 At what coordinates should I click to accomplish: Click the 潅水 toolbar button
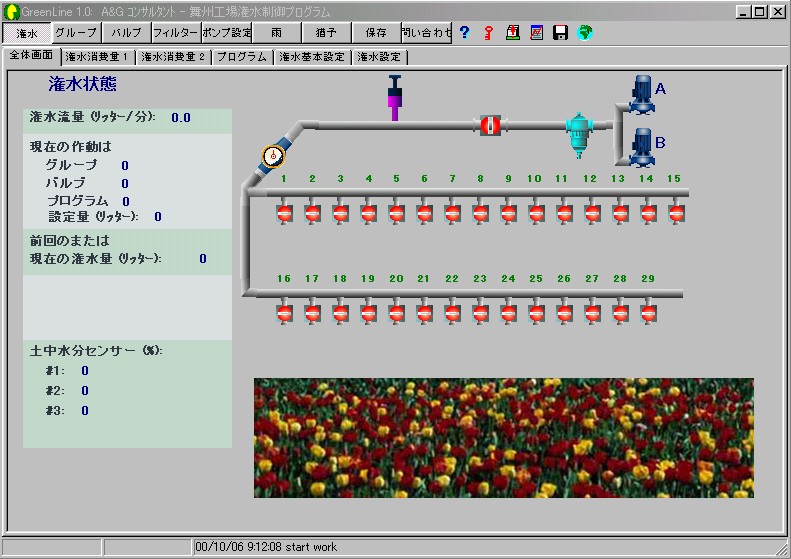[x=27, y=33]
